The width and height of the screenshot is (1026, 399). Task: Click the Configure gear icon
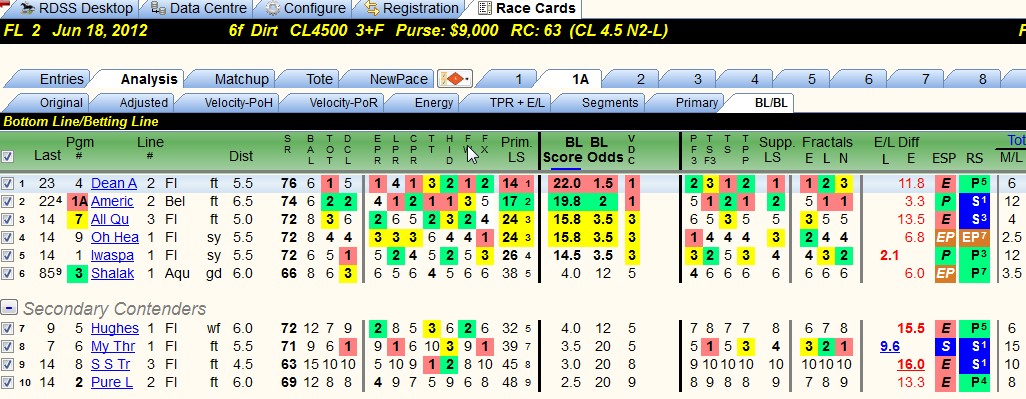272,9
